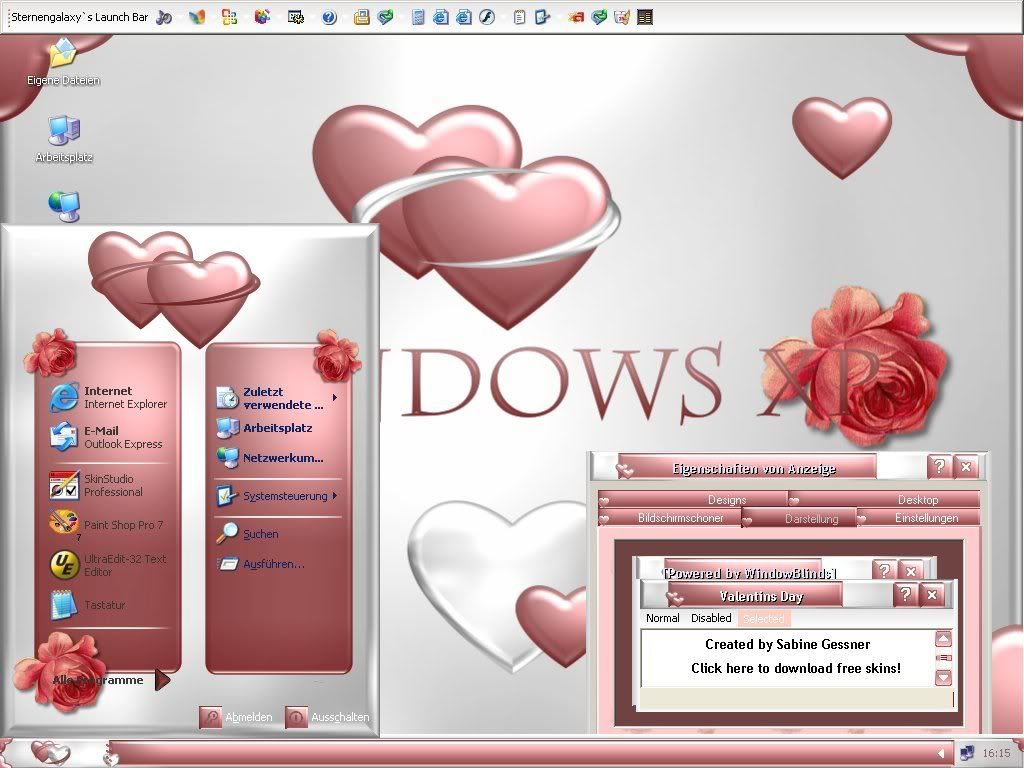Open Arbeitsplatz in the start menu
The image size is (1024, 768).
pos(264,428)
